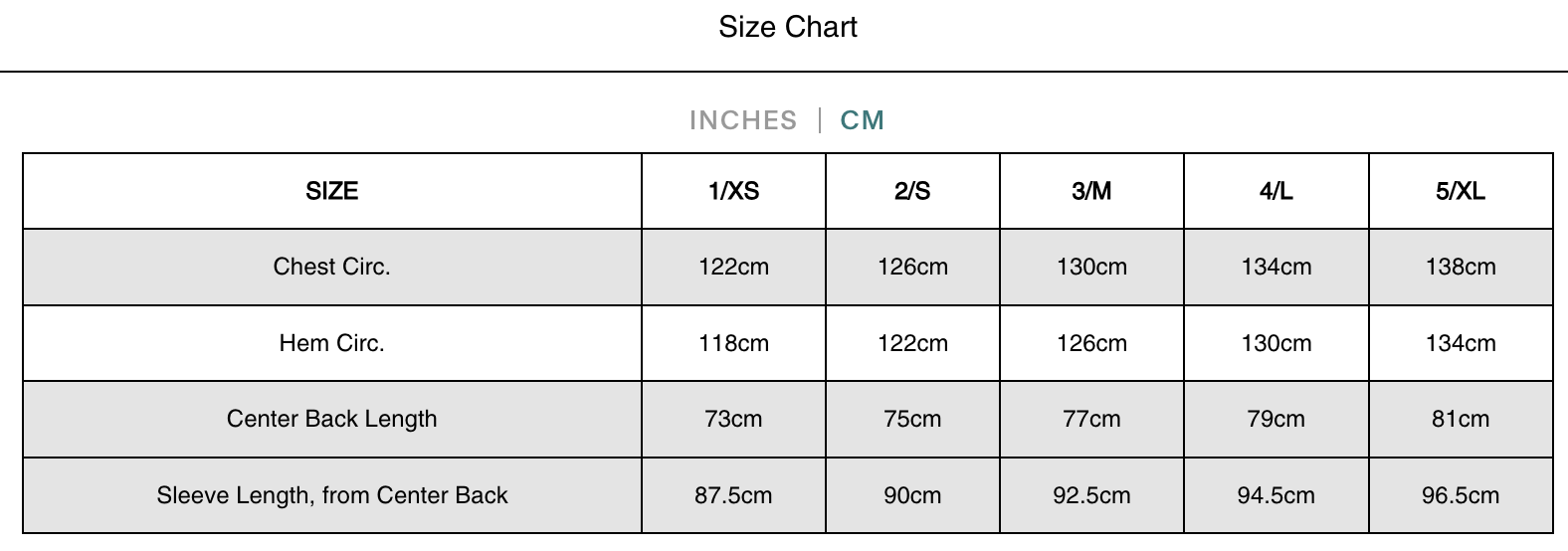The width and height of the screenshot is (1568, 551).
Task: Click the Size Chart heading
Action: tap(787, 27)
